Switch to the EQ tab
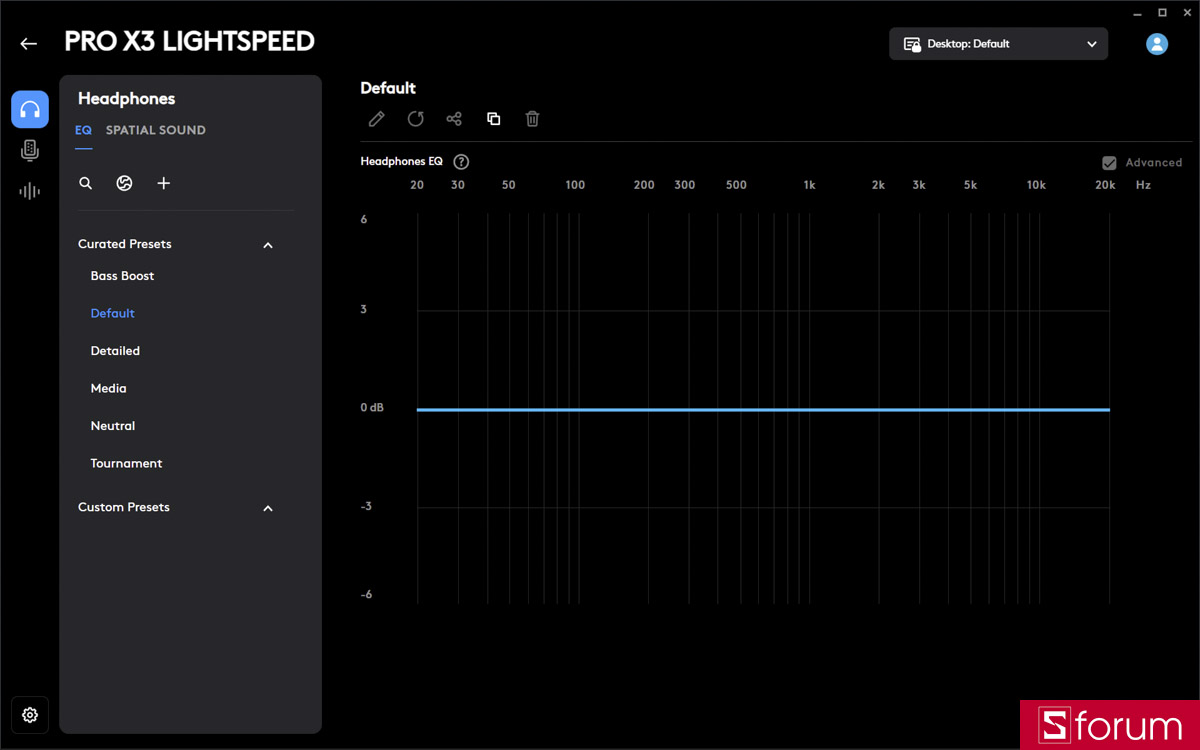The height and width of the screenshot is (750, 1200). 83,130
